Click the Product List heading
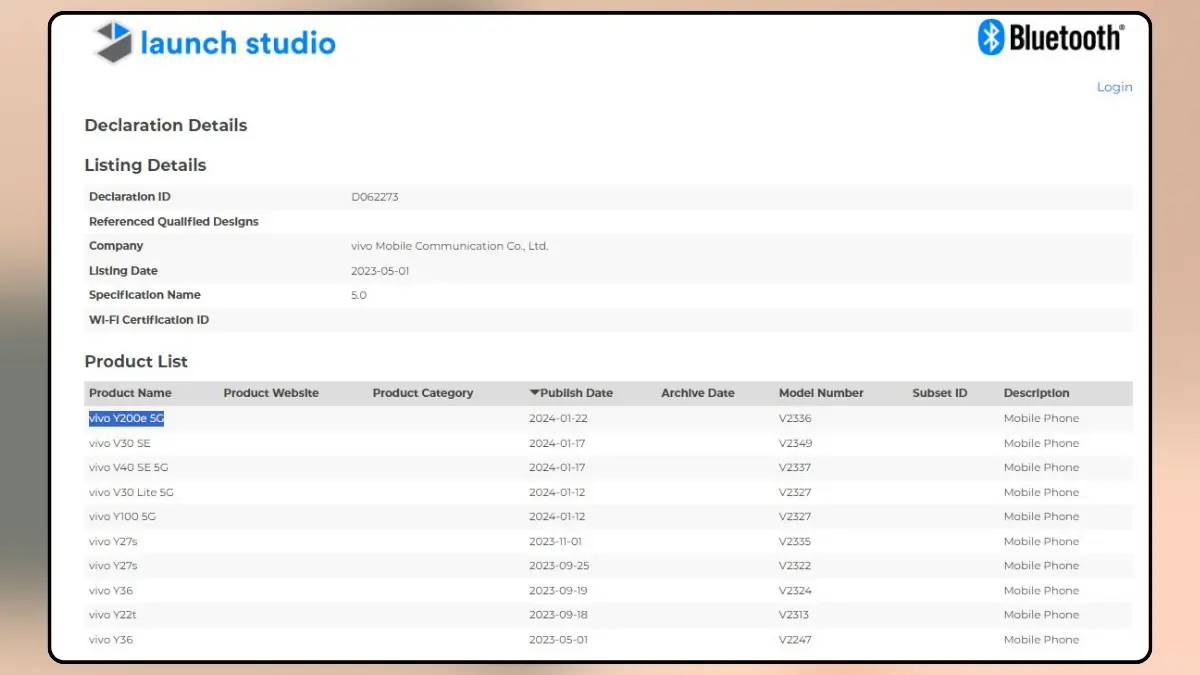 click(x=136, y=361)
